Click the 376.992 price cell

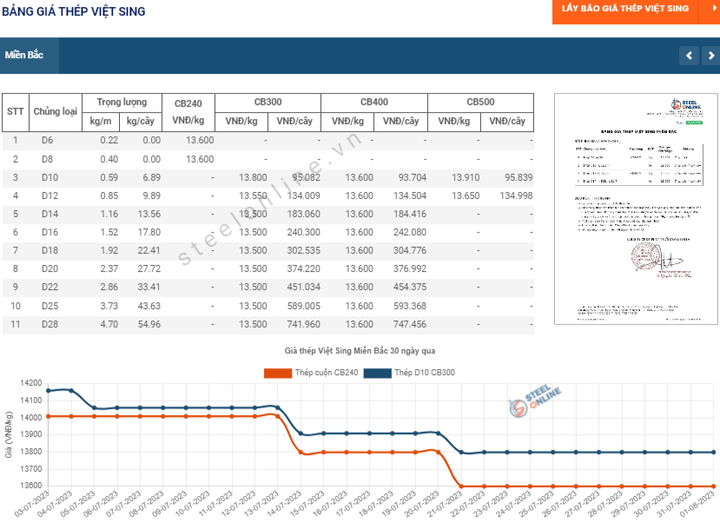[410, 269]
